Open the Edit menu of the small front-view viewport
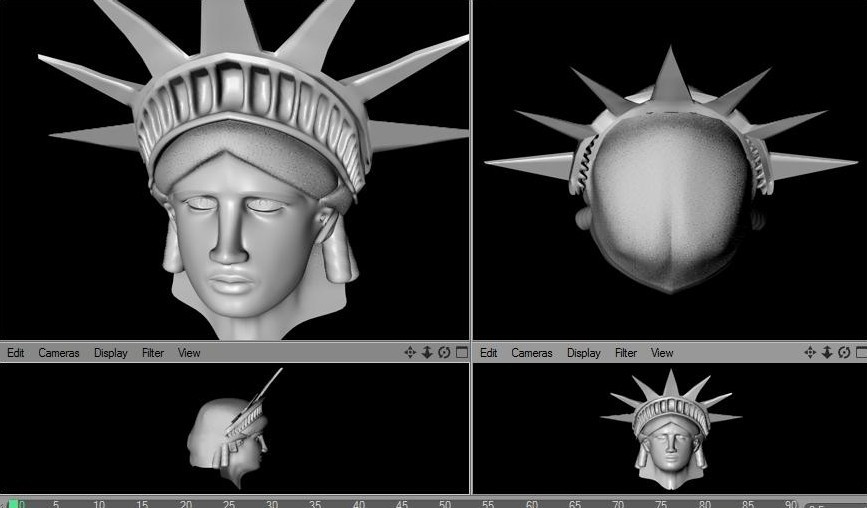The image size is (867, 508). tap(488, 353)
